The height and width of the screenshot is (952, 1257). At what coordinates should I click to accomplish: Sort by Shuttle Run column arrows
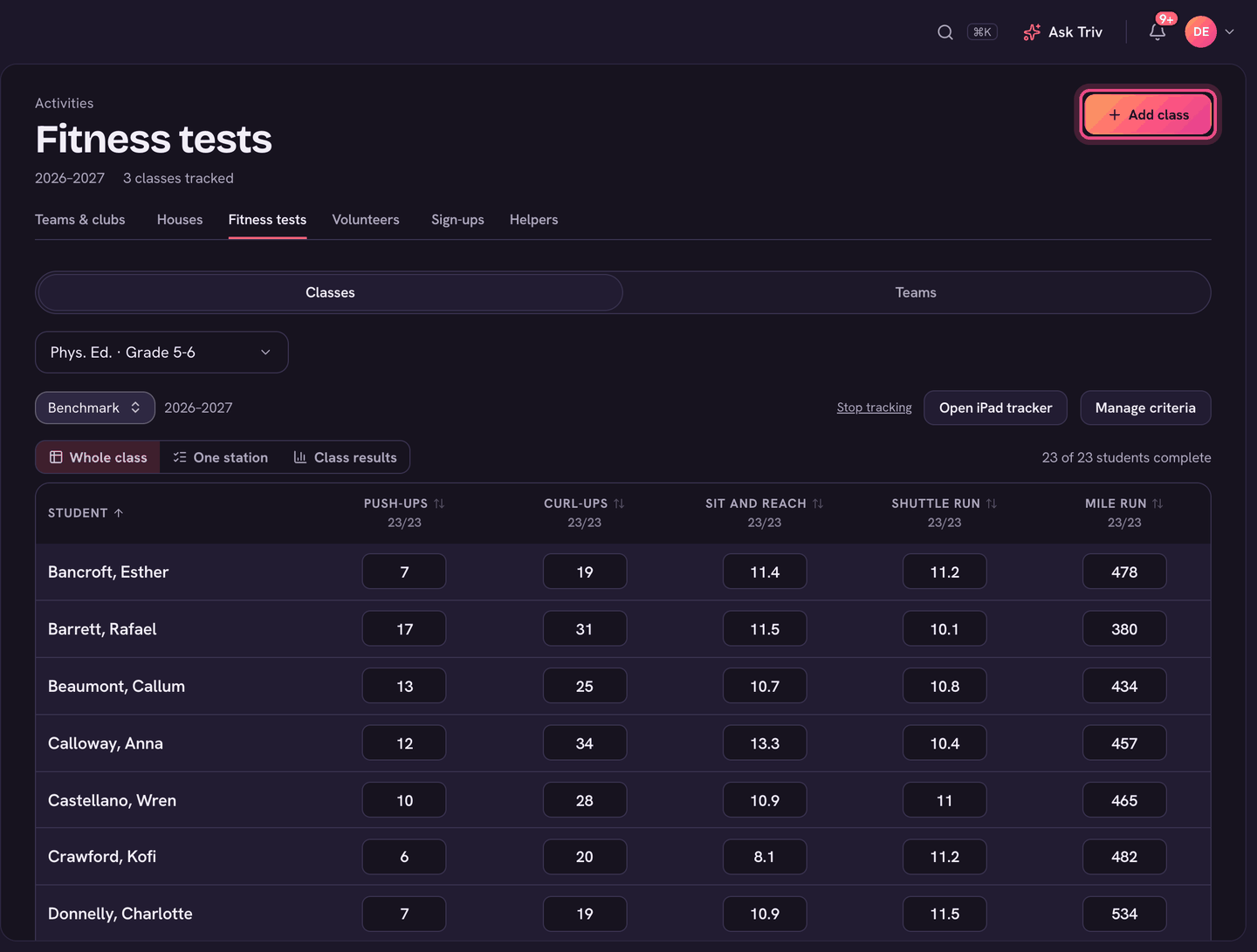[x=992, y=503]
